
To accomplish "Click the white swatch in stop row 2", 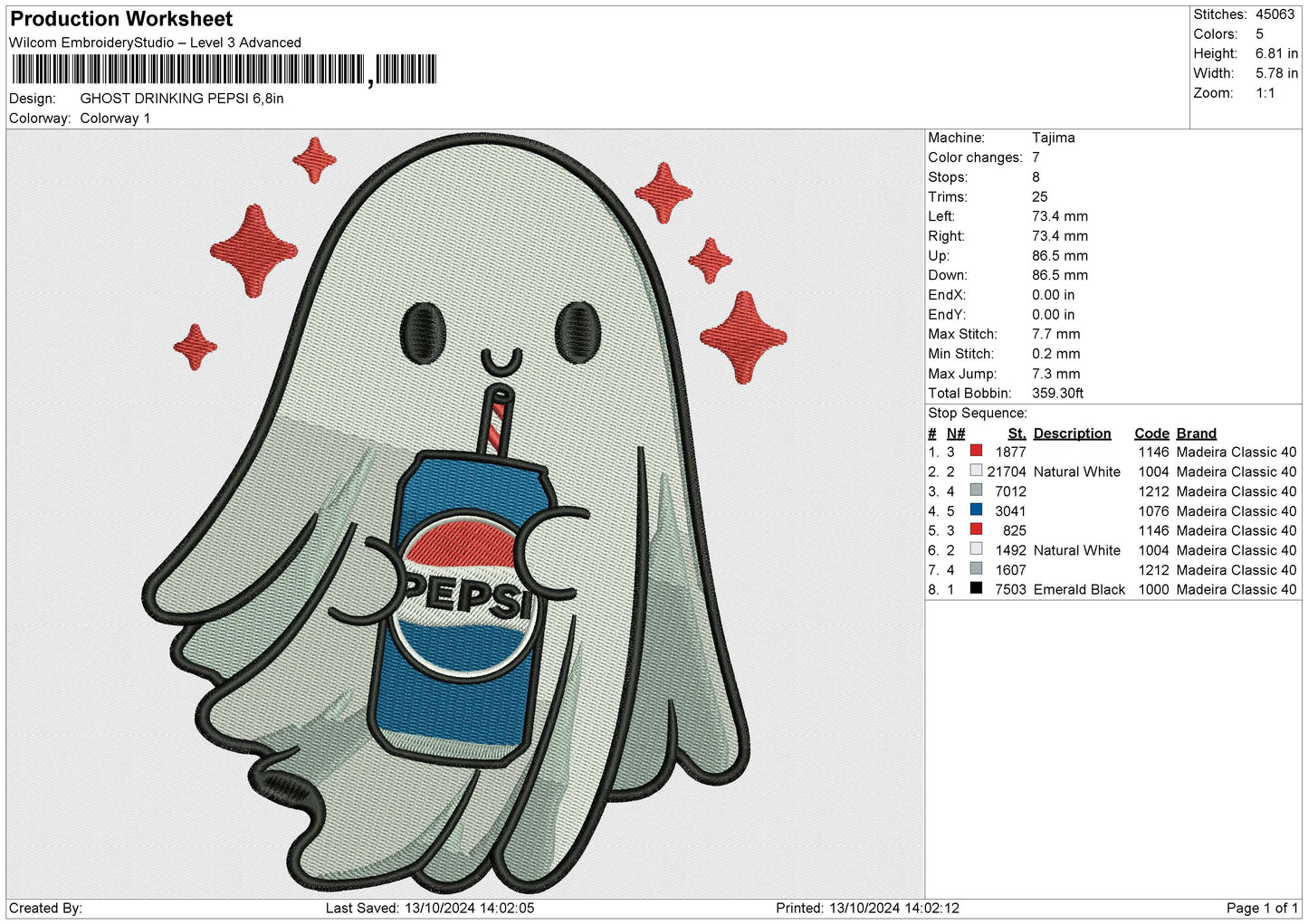I will tap(976, 471).
